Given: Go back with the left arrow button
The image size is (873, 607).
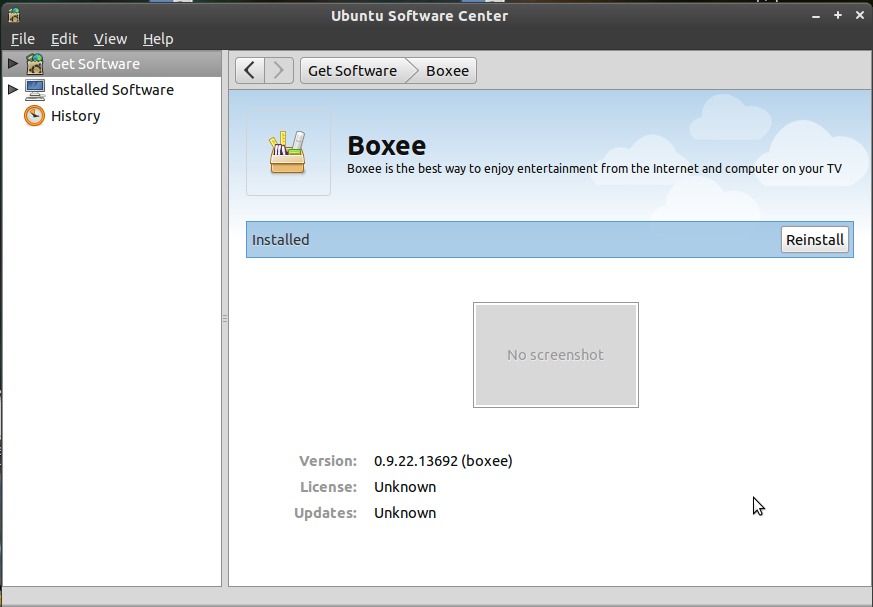Looking at the screenshot, I should (x=249, y=71).
